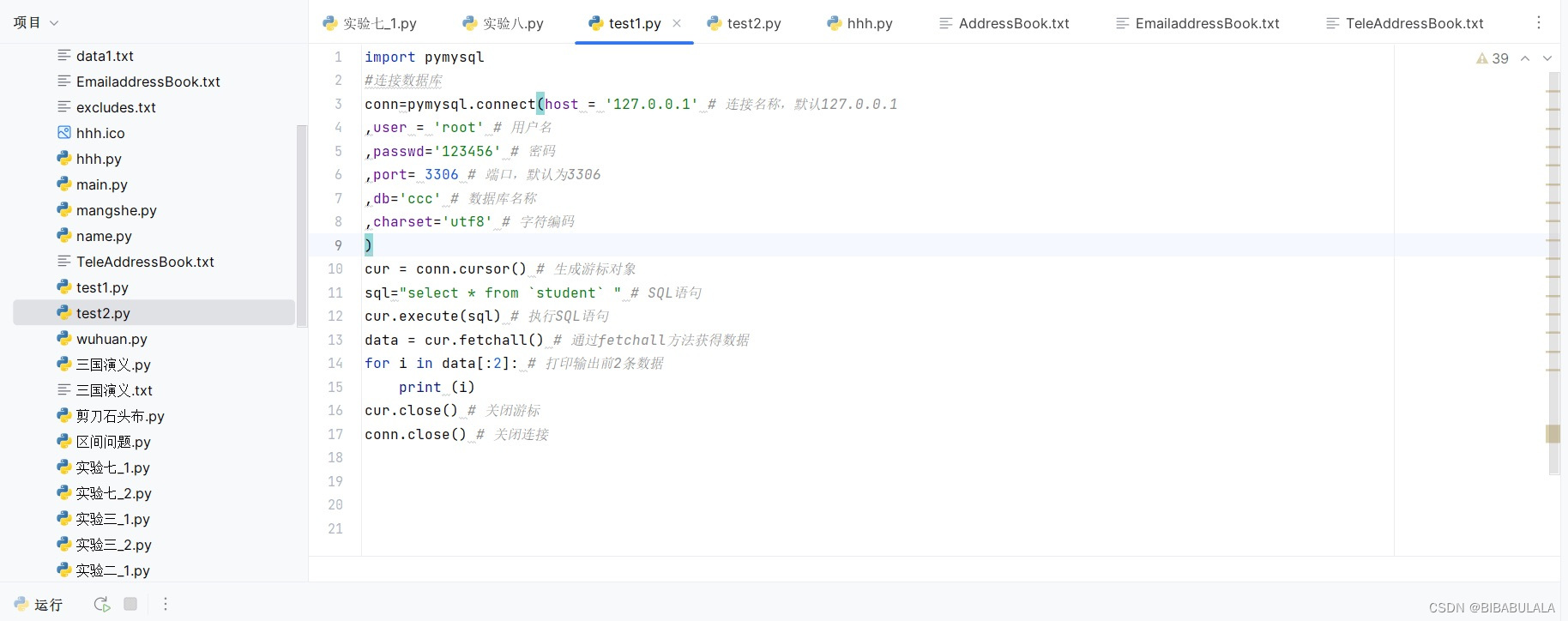The width and height of the screenshot is (1568, 621).
Task: Click the charset='utf8' argument
Action: tap(433, 221)
